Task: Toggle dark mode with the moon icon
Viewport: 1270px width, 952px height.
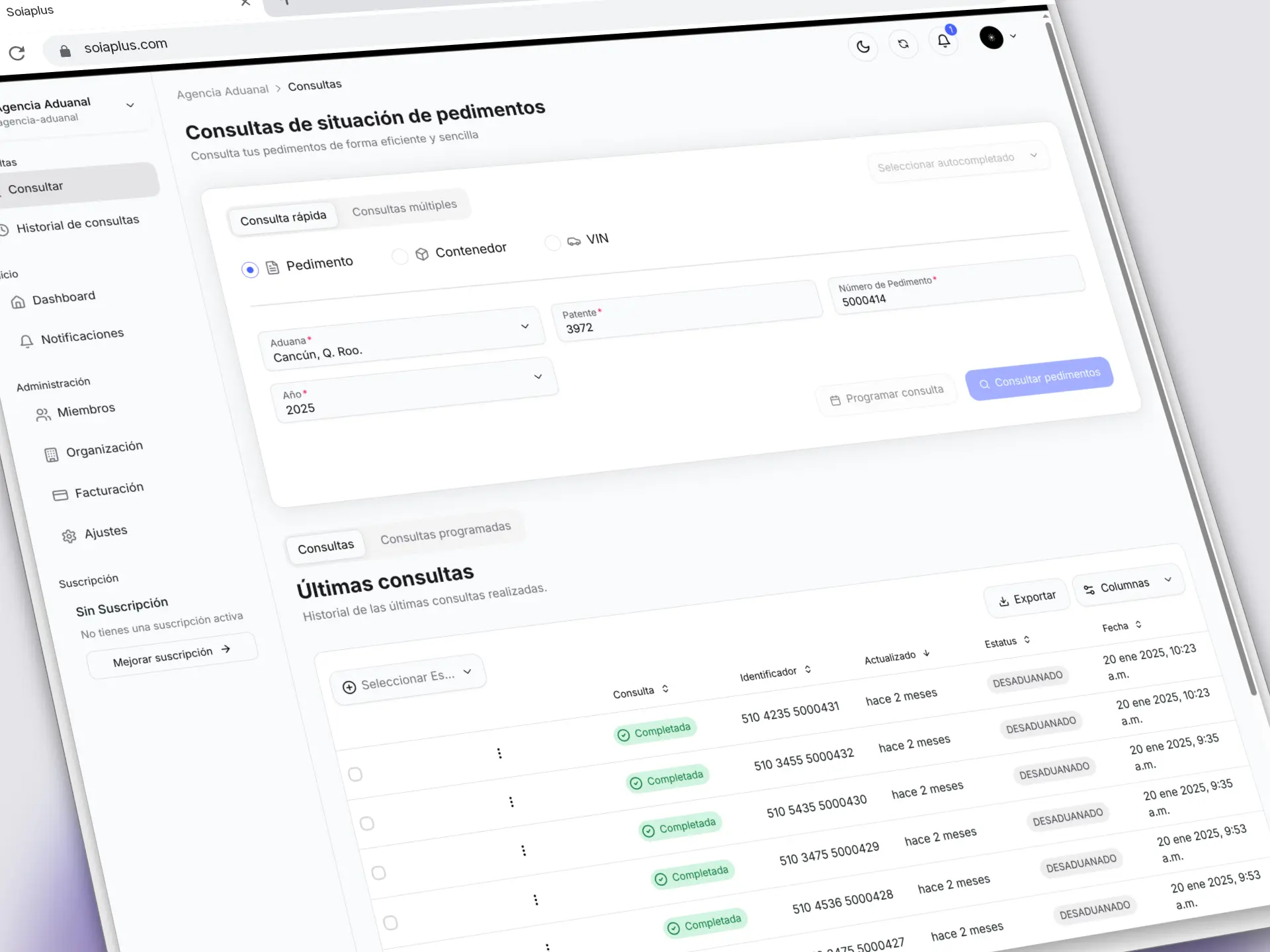Action: (x=863, y=46)
